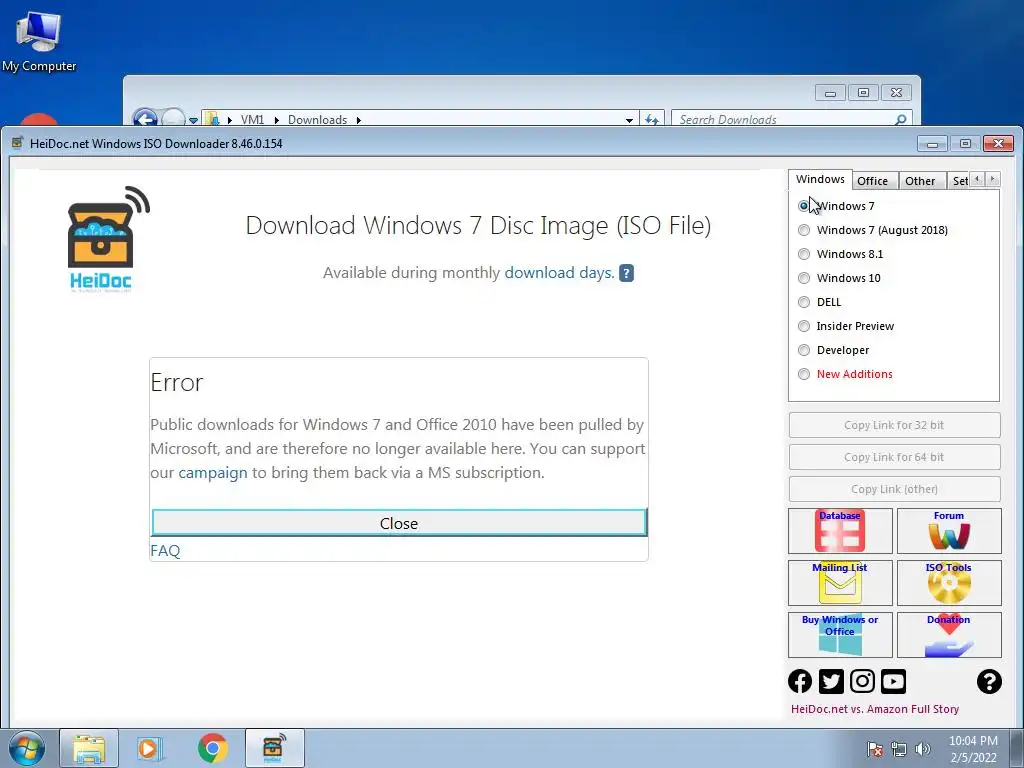Viewport: 1024px width, 768px height.
Task: Open the ISO Tools tile
Action: [x=949, y=583]
